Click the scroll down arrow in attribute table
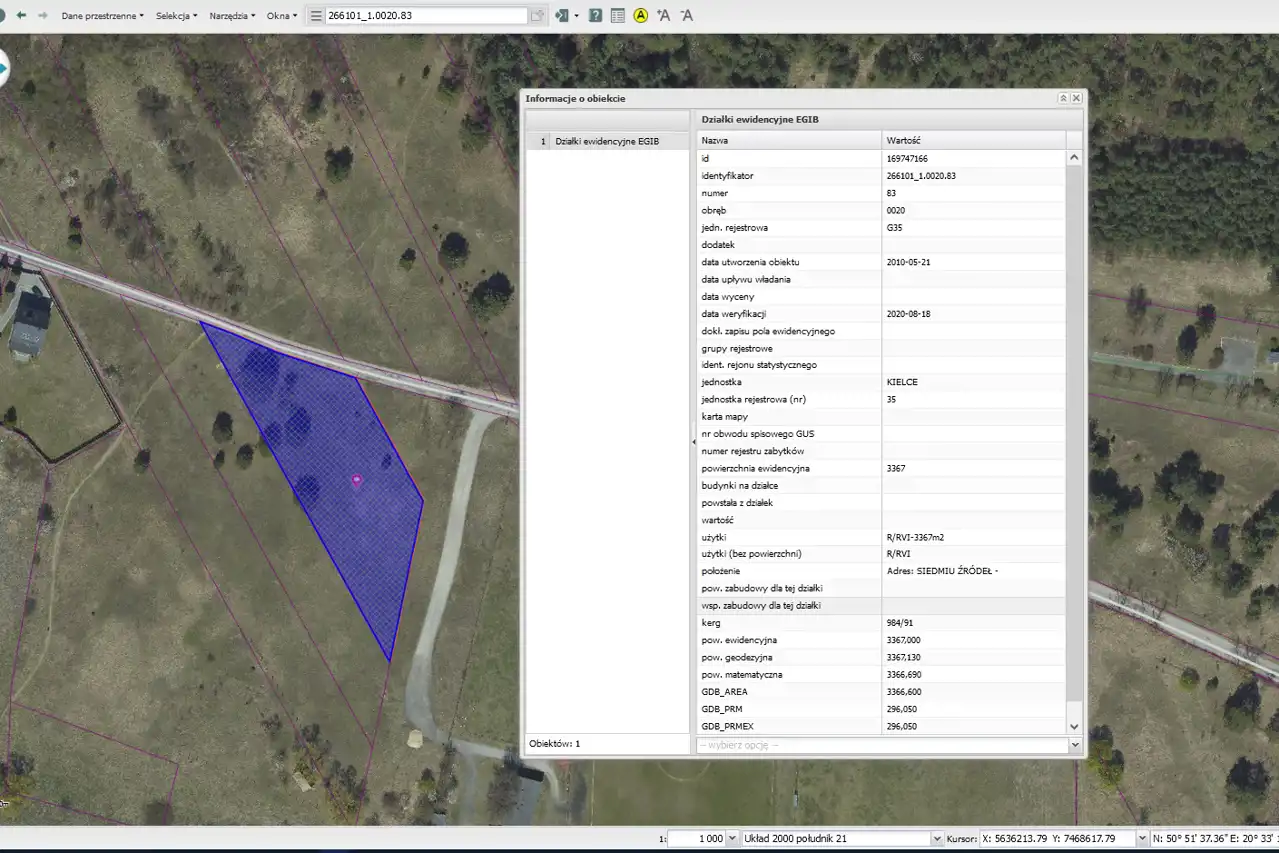Viewport: 1279px width, 853px height. pyautogui.click(x=1075, y=726)
